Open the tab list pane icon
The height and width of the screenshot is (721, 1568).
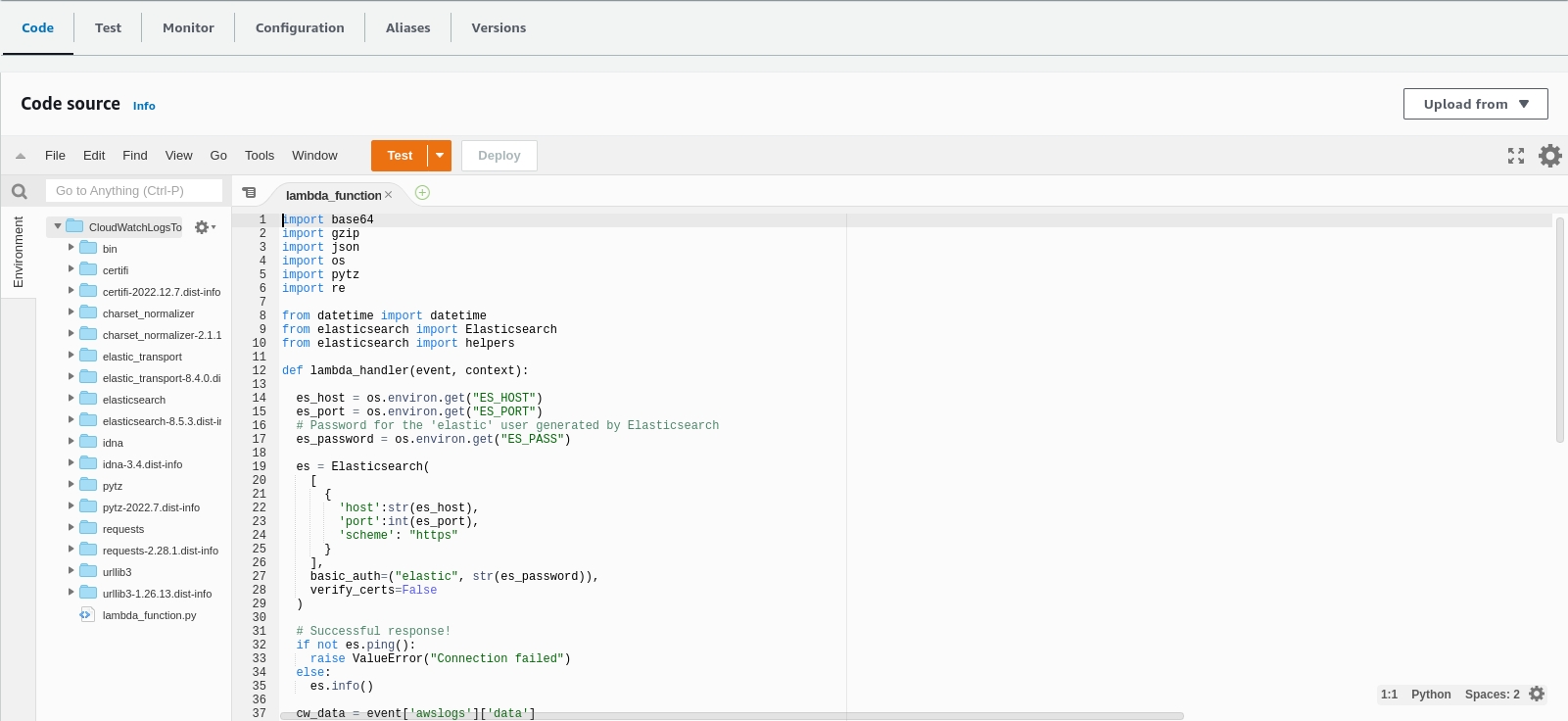249,193
